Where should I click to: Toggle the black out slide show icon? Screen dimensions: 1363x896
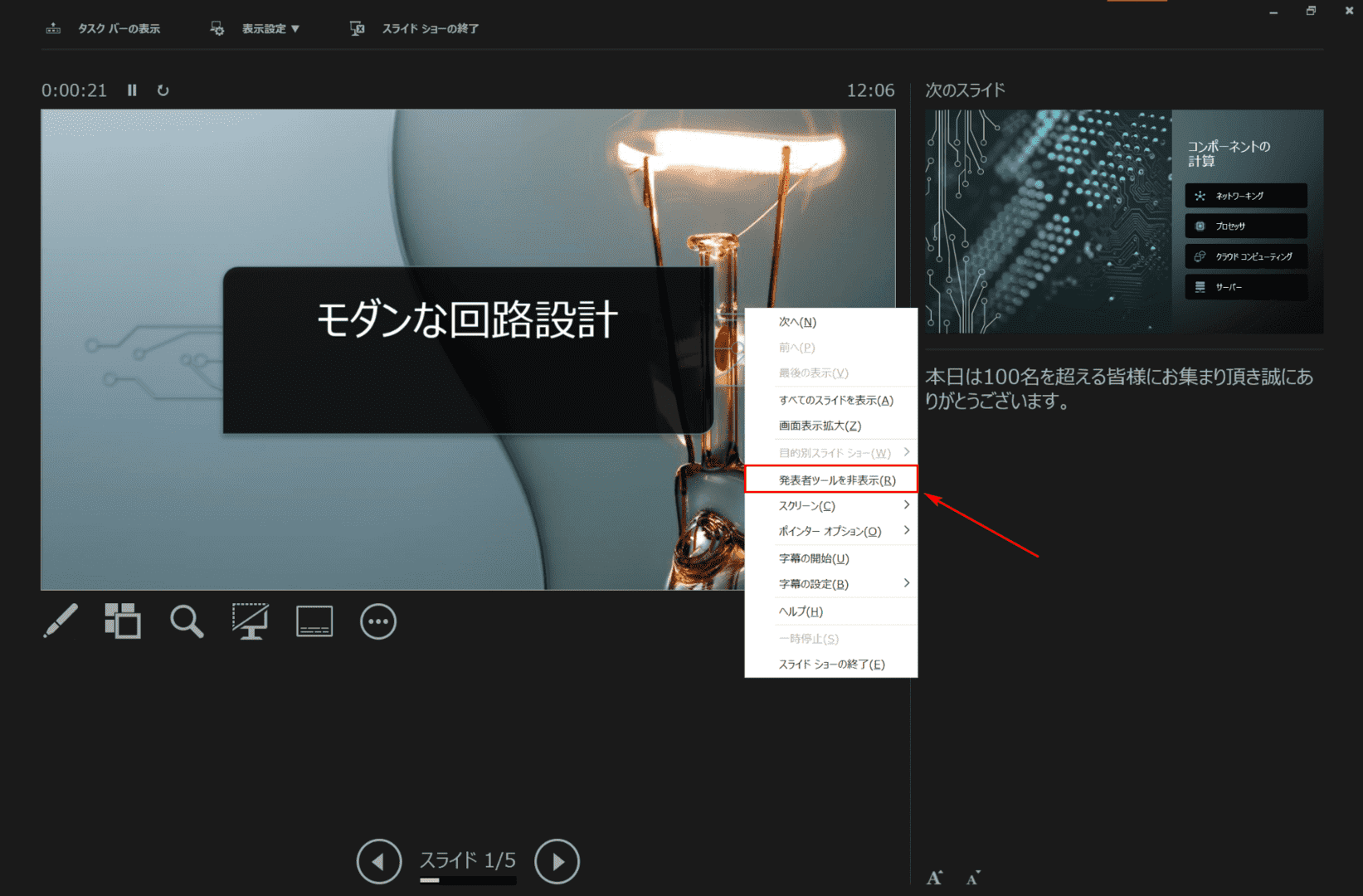250,621
